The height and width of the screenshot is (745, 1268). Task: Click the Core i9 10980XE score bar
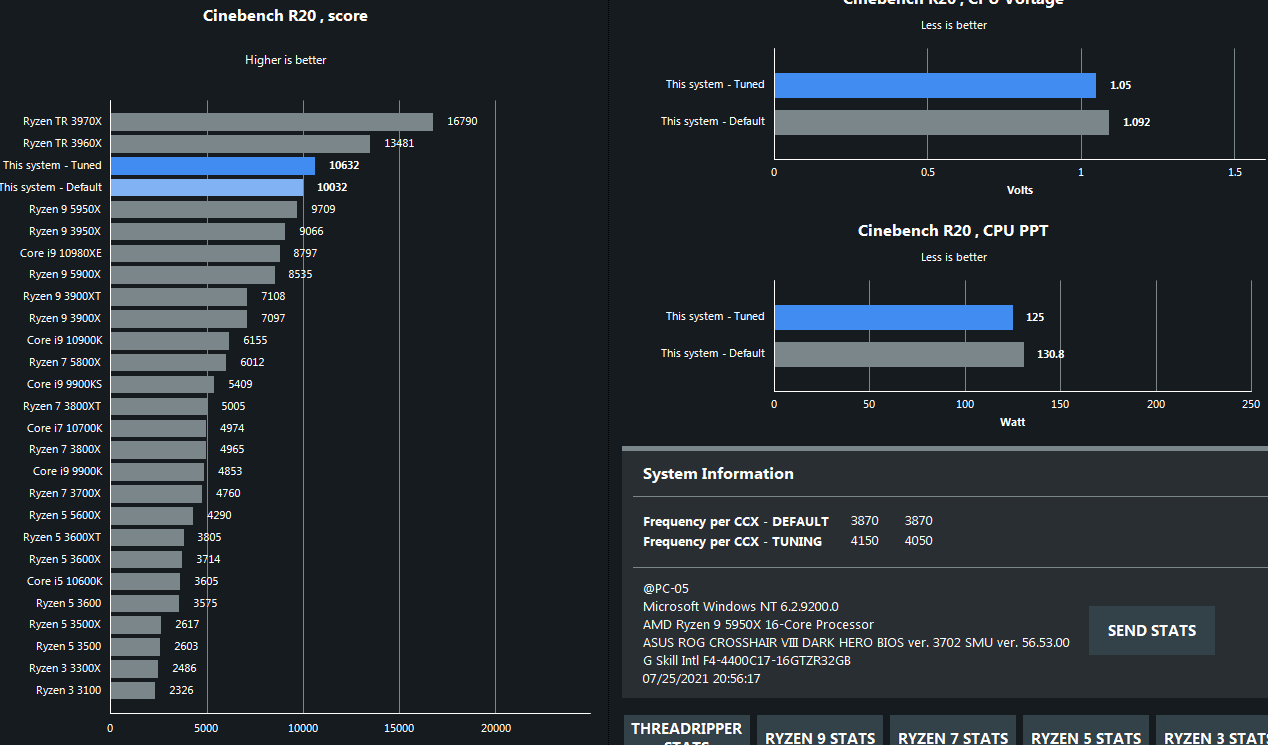coord(195,253)
